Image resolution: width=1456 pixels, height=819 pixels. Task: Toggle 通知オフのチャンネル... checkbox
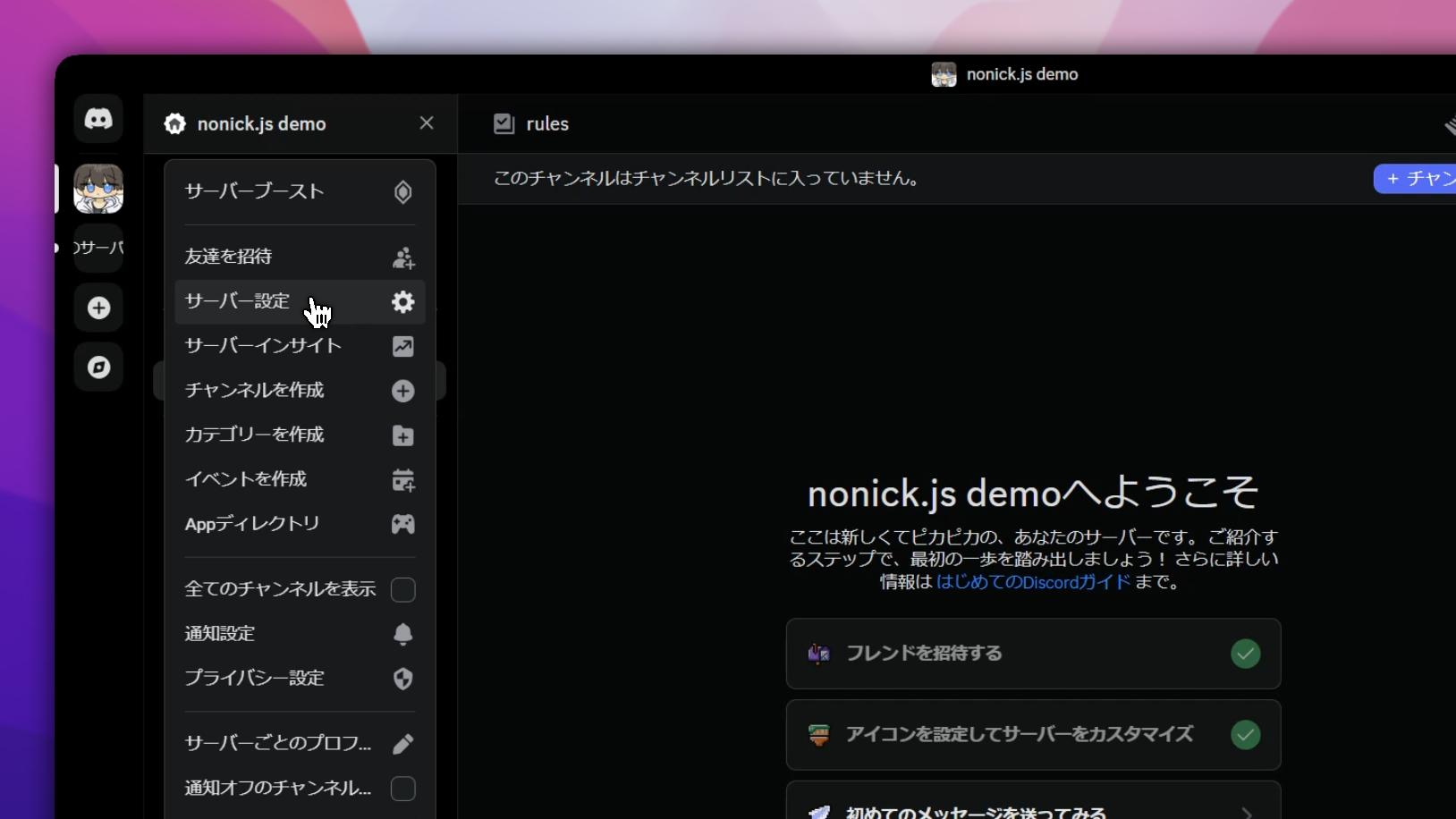pos(403,789)
